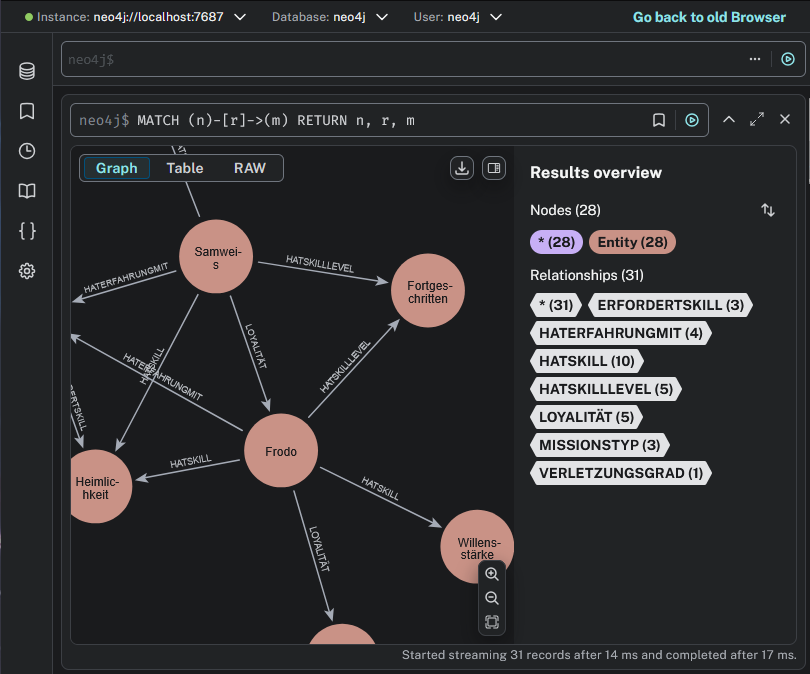
Task: Switch to the RAW result view
Action: coord(250,168)
